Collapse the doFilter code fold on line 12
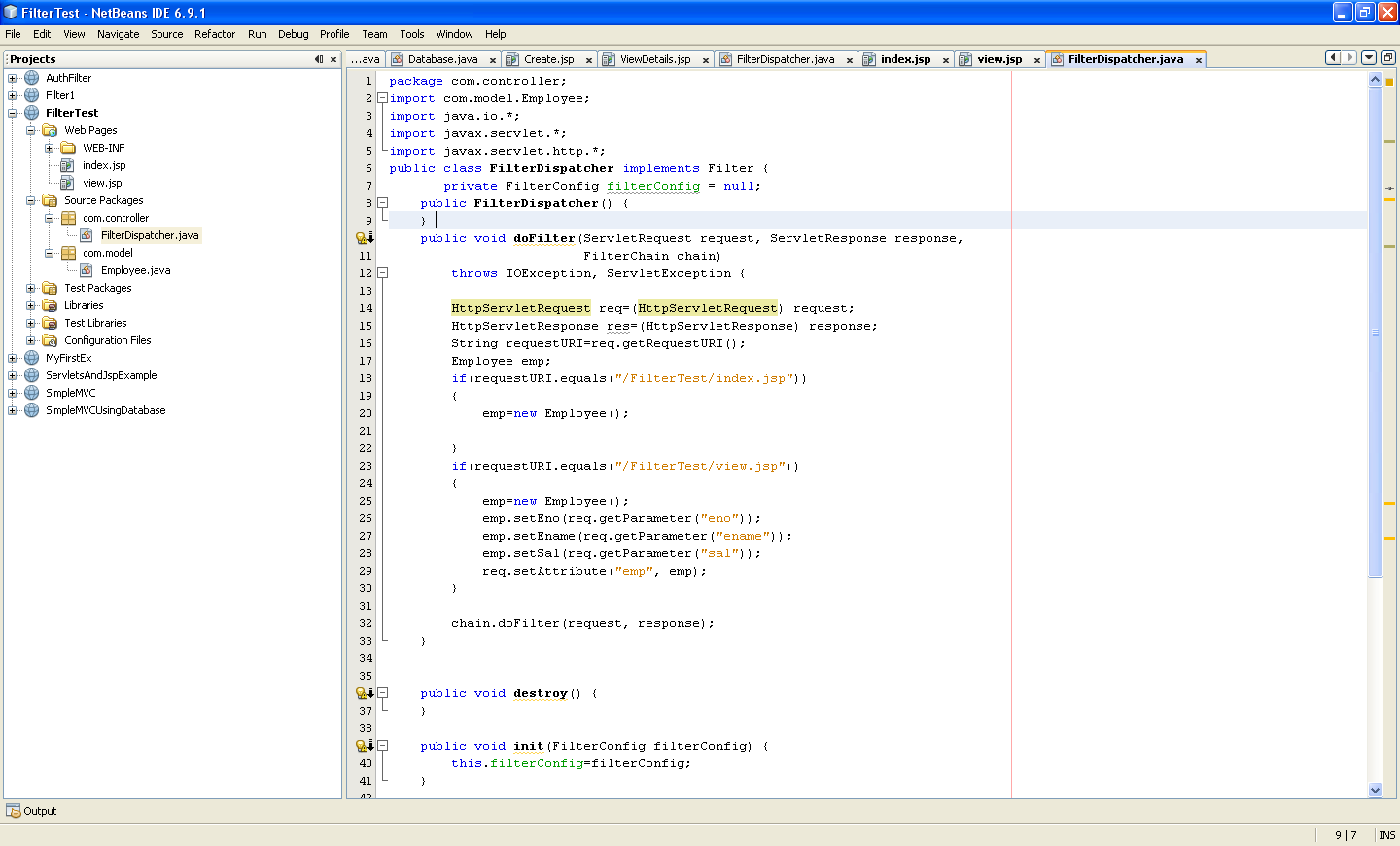Screen dimensions: 1400x846 [382, 273]
